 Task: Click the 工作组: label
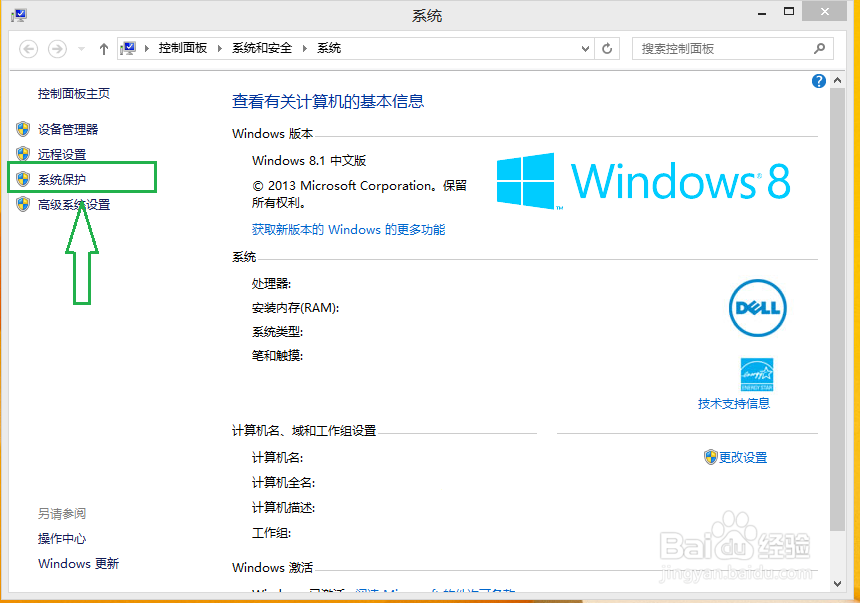(271, 533)
